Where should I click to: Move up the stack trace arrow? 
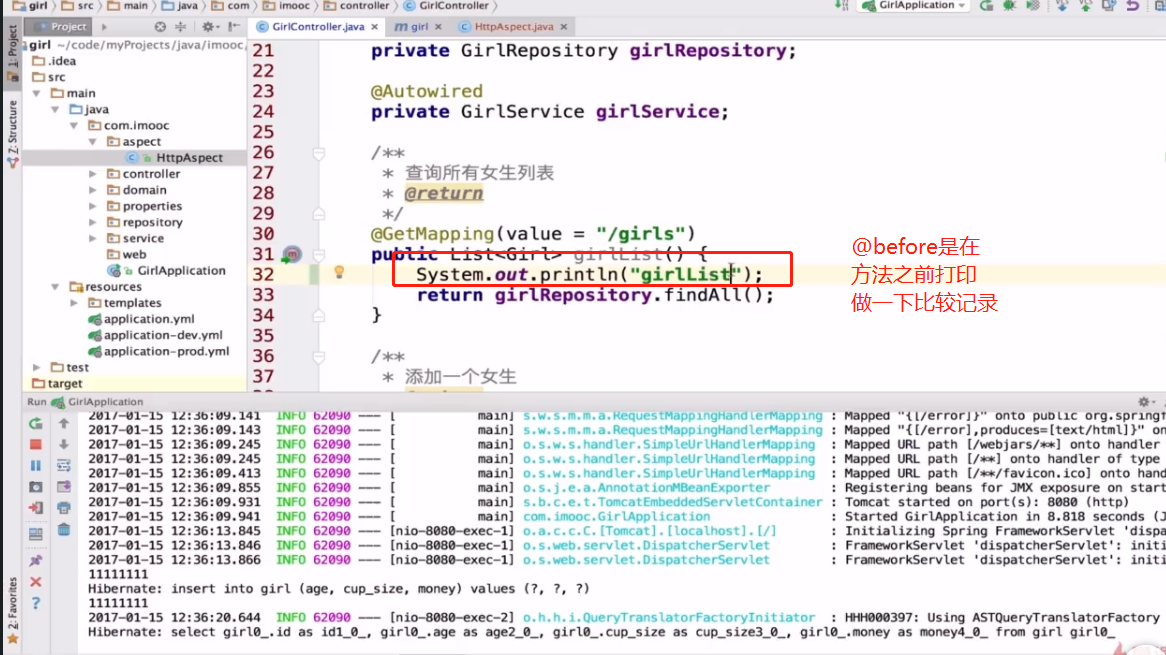[x=64, y=424]
